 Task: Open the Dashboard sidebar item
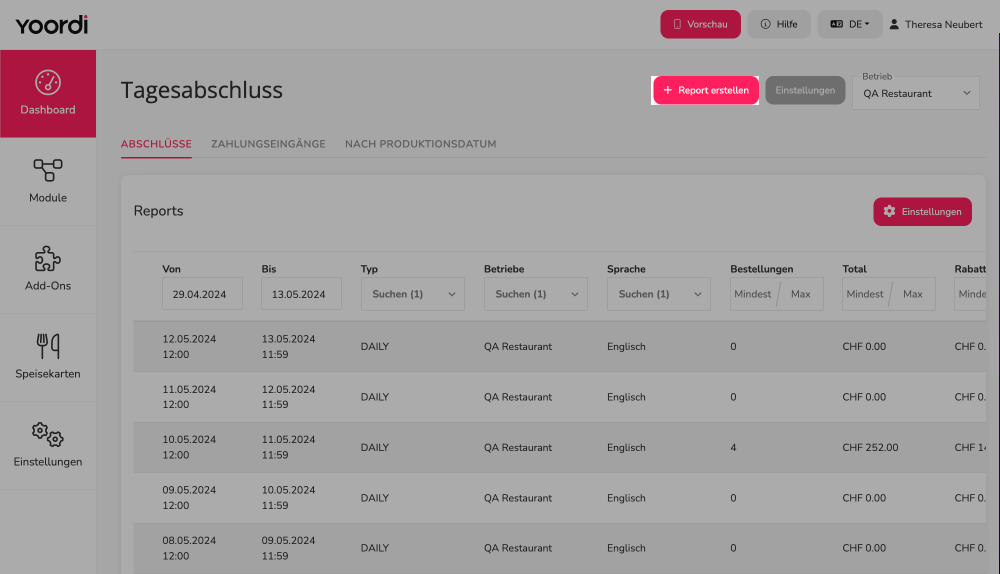pos(48,94)
